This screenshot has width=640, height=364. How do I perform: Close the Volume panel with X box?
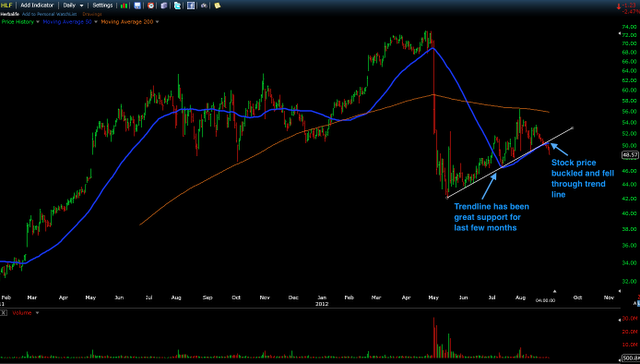3,313
